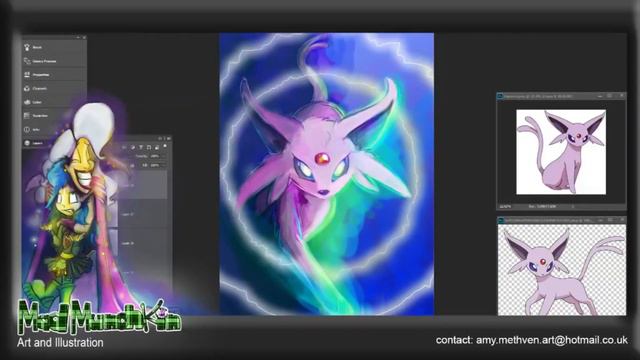Screen dimensions: 640x360
Task: Filter layers by shape layers icon
Action: click(149, 147)
